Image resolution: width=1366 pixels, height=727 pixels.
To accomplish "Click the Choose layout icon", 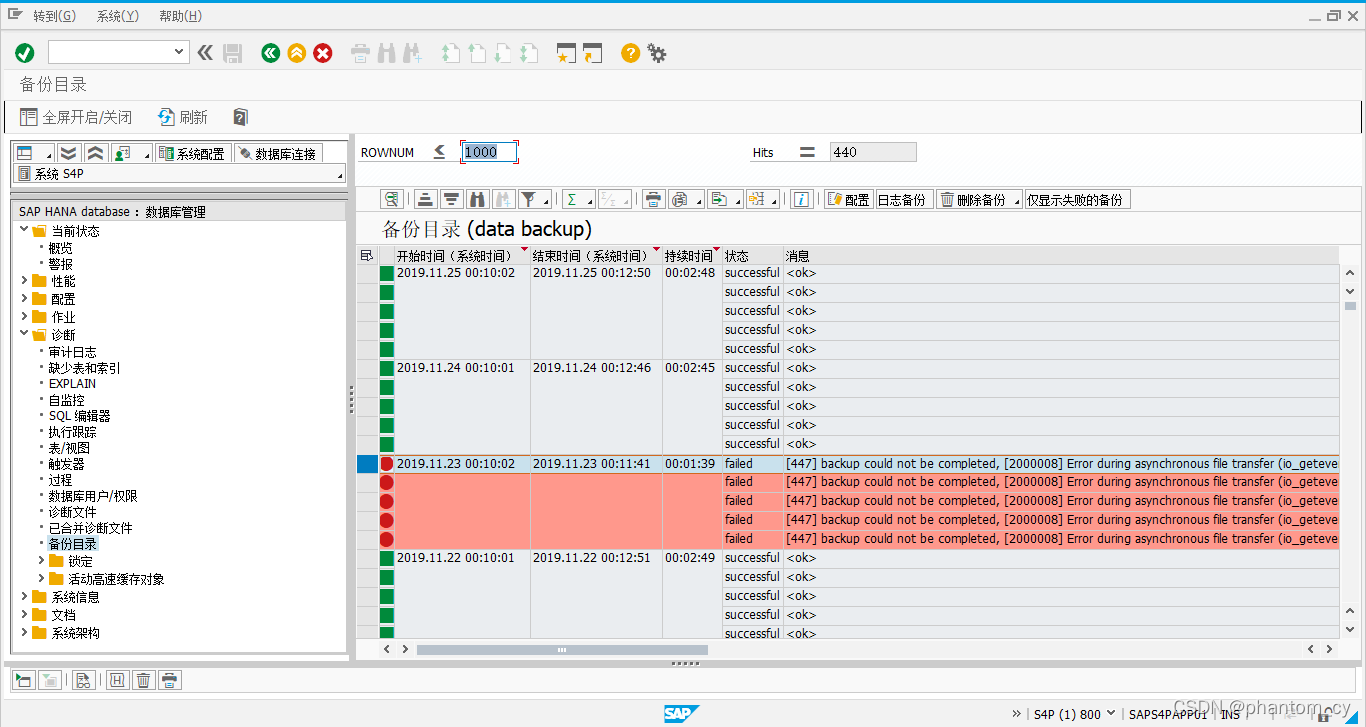I will click(757, 199).
